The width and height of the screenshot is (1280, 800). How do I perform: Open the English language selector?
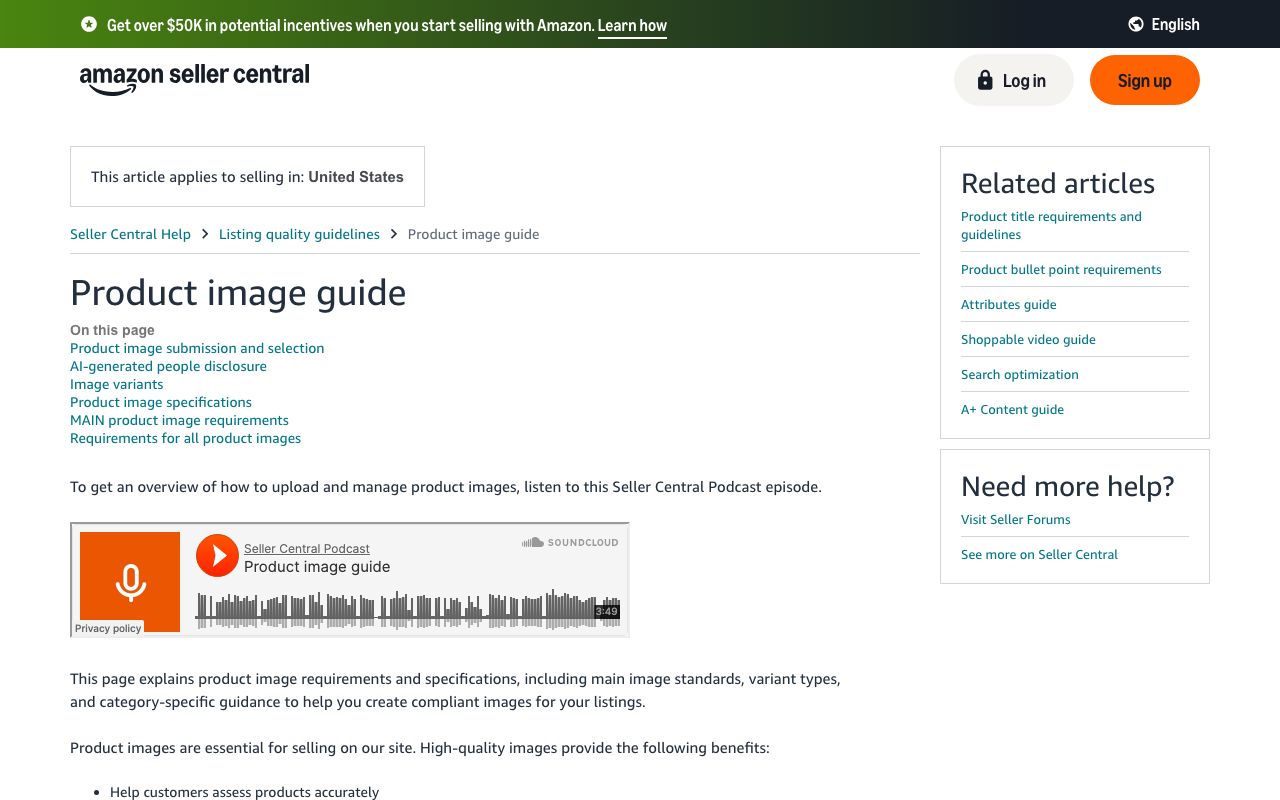pyautogui.click(x=1164, y=24)
